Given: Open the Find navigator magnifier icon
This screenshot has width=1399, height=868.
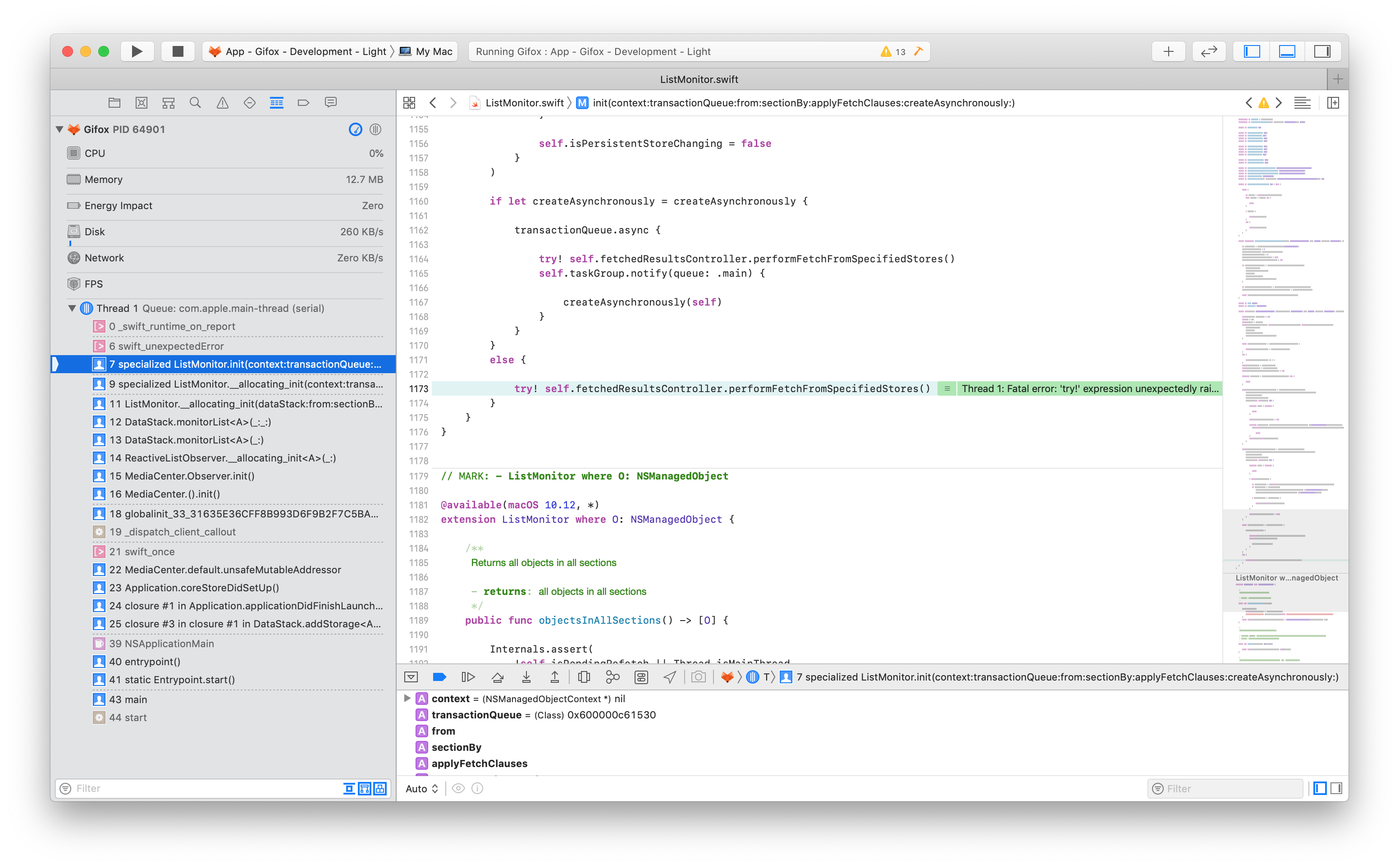Looking at the screenshot, I should [x=195, y=103].
